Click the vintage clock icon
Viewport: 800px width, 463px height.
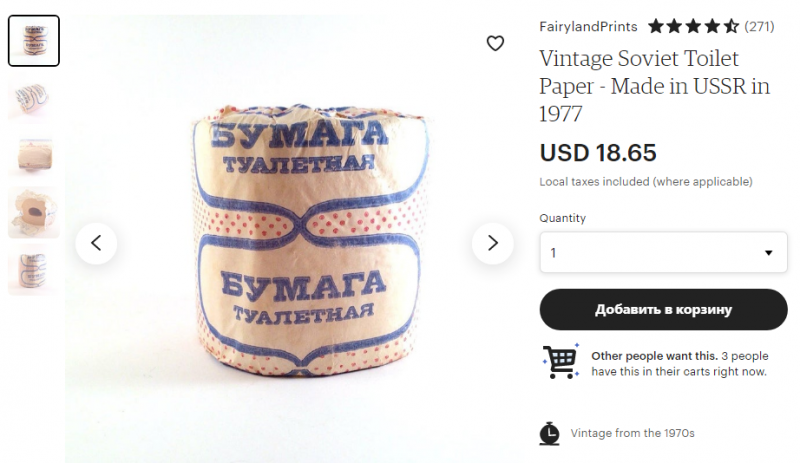click(549, 433)
